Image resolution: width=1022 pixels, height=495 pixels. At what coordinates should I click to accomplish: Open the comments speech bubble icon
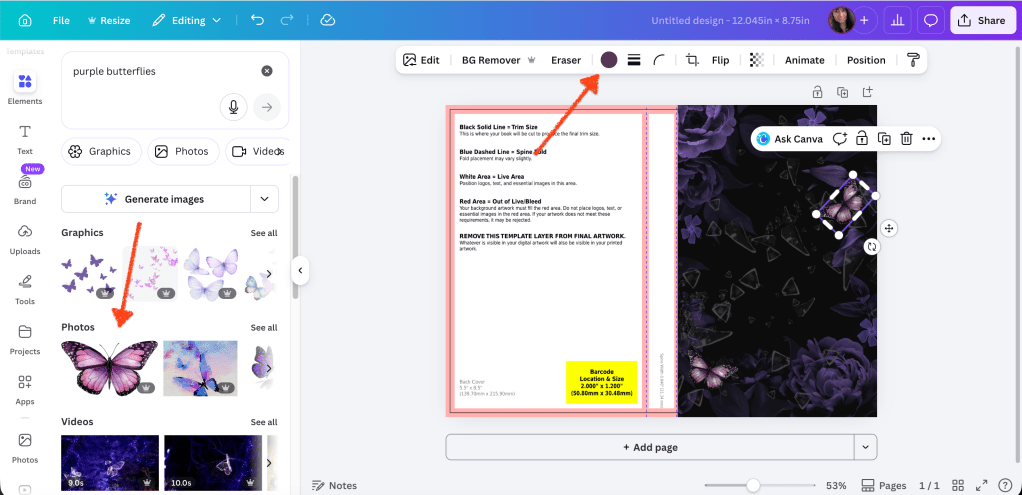pos(931,20)
